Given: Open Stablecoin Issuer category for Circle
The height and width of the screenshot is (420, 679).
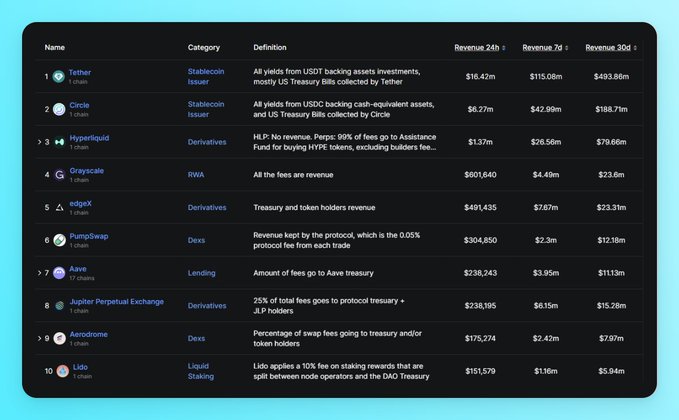Looking at the screenshot, I should click(206, 109).
